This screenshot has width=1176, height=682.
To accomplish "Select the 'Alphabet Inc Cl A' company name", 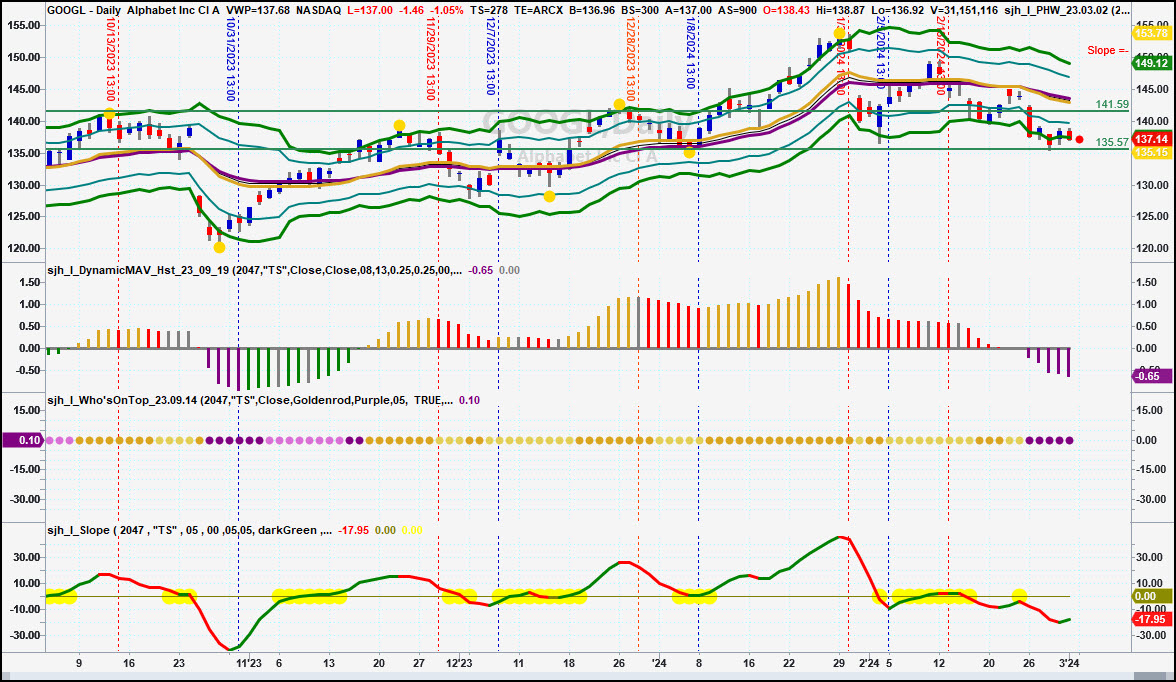I will point(172,11).
